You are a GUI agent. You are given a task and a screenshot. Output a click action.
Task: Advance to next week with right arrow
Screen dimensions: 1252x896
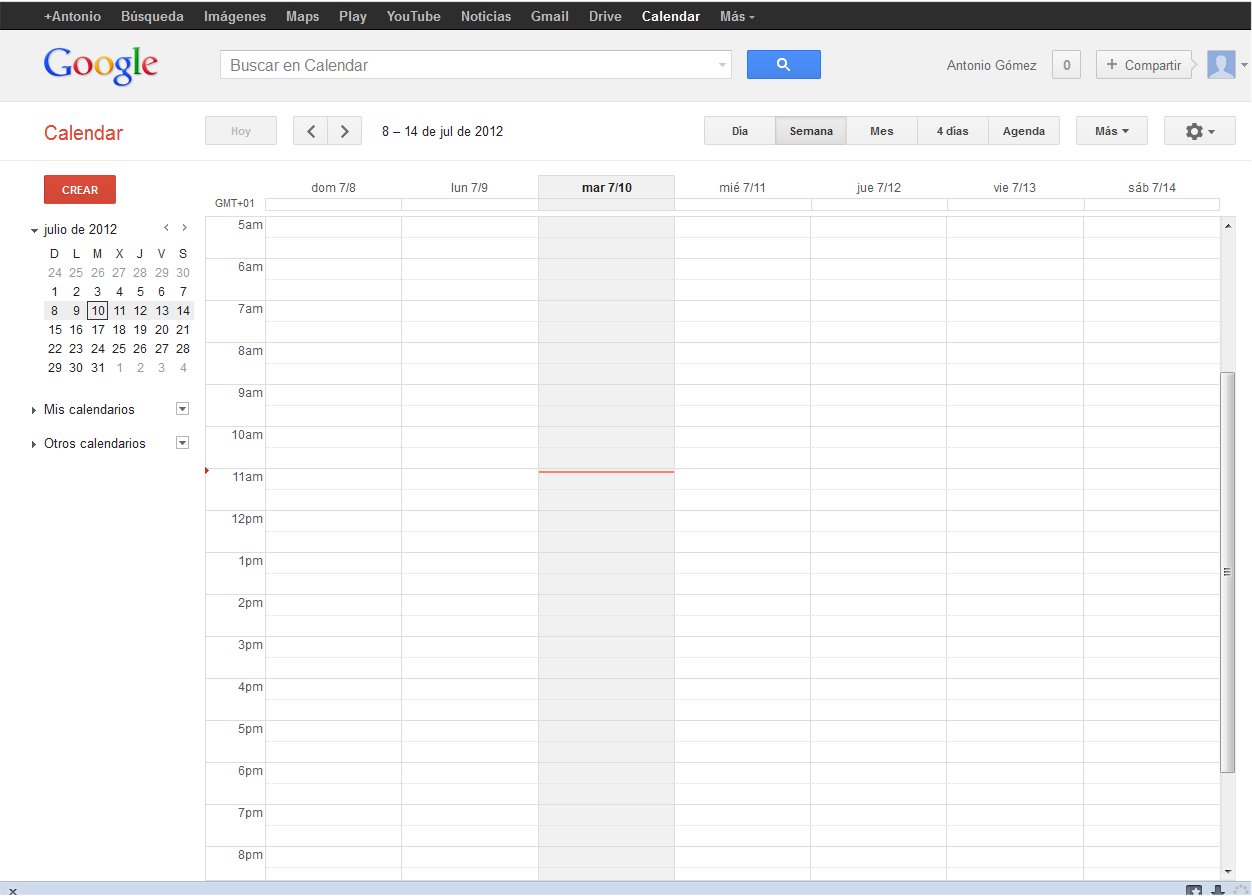coord(345,131)
